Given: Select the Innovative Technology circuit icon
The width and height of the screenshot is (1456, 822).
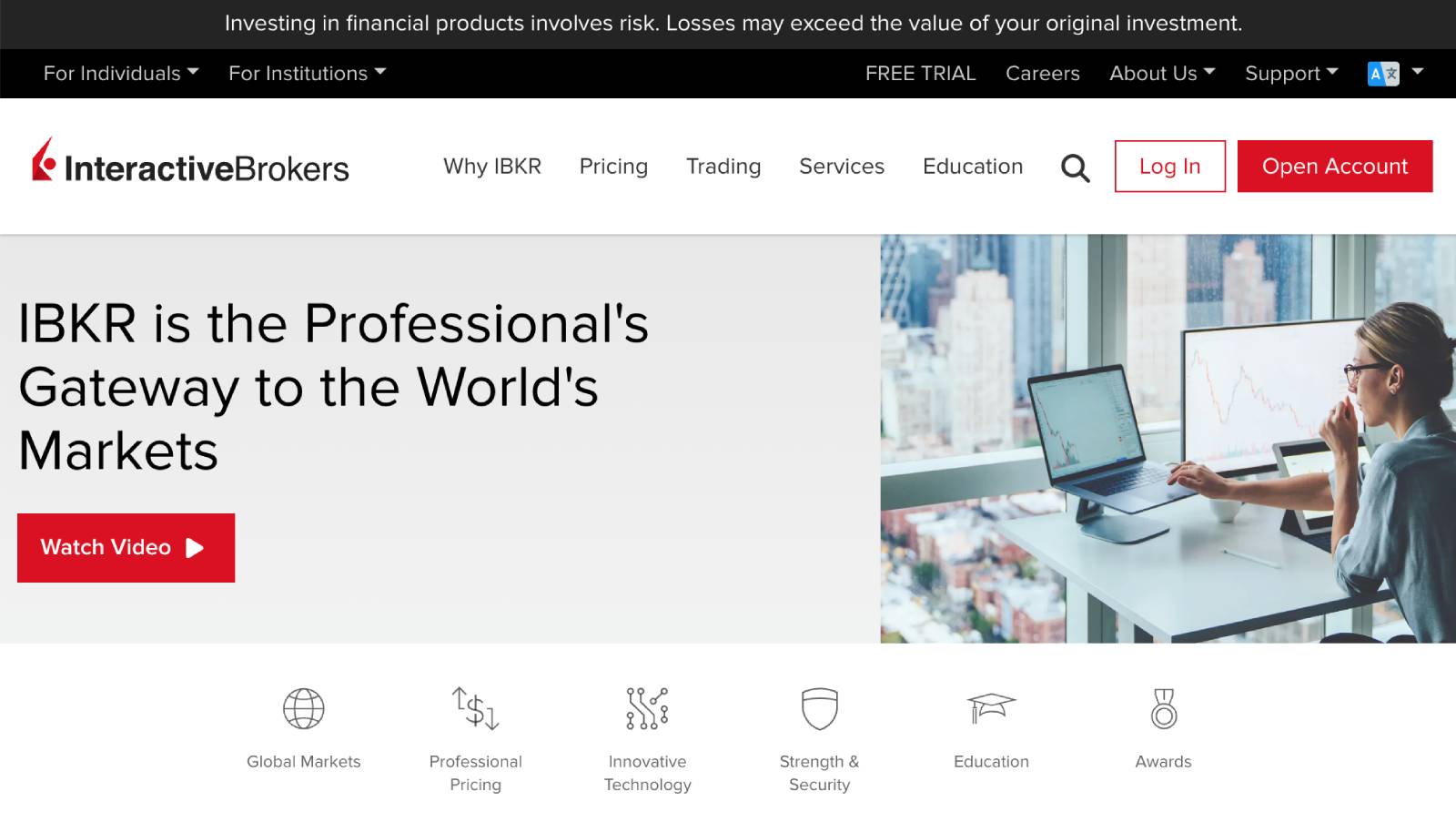Looking at the screenshot, I should (647, 708).
